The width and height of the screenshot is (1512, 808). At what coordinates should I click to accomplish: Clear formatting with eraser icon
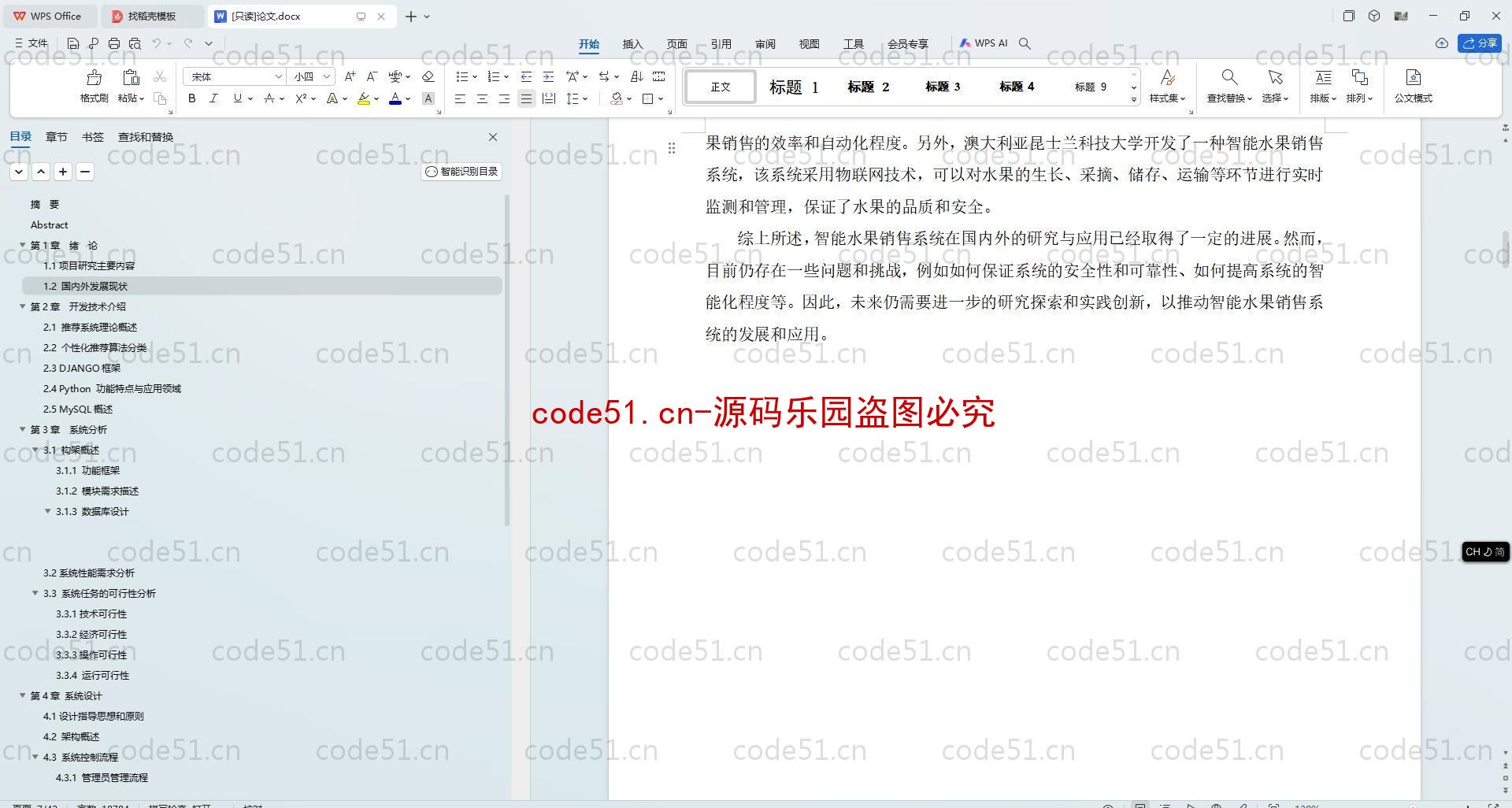[428, 76]
